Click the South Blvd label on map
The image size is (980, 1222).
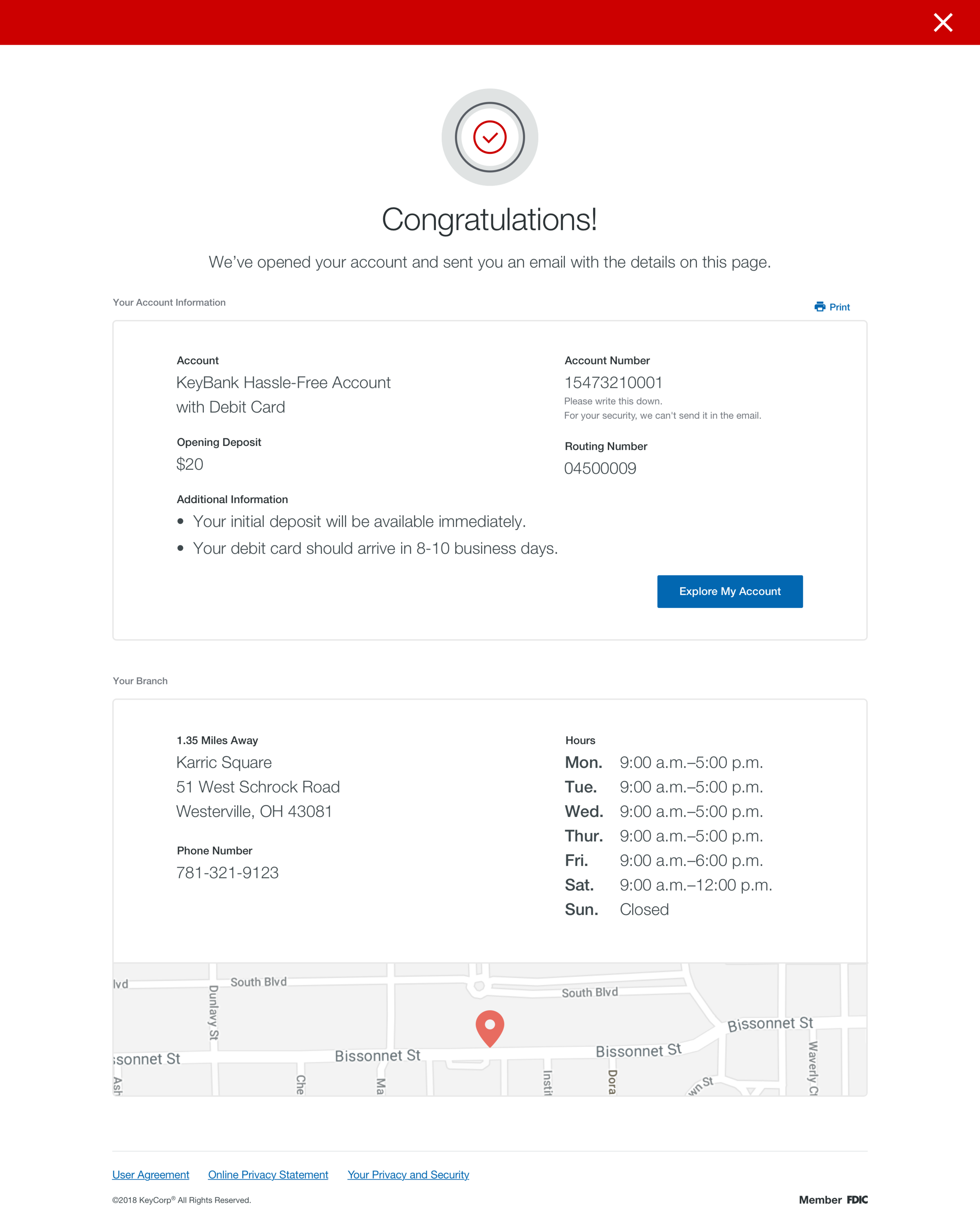click(x=258, y=982)
